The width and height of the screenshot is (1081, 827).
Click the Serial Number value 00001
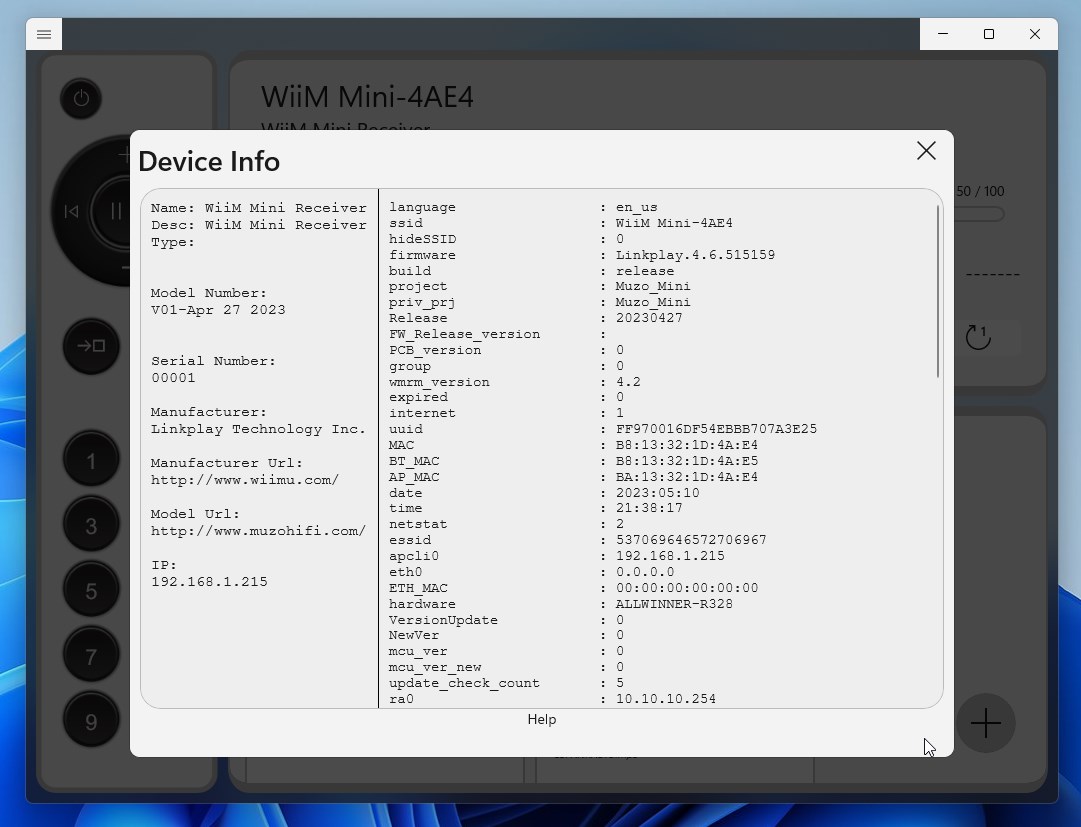[173, 378]
